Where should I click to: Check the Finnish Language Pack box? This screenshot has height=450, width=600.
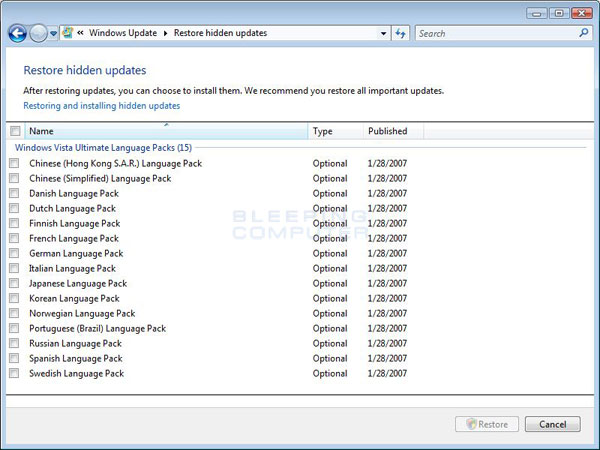click(x=14, y=223)
